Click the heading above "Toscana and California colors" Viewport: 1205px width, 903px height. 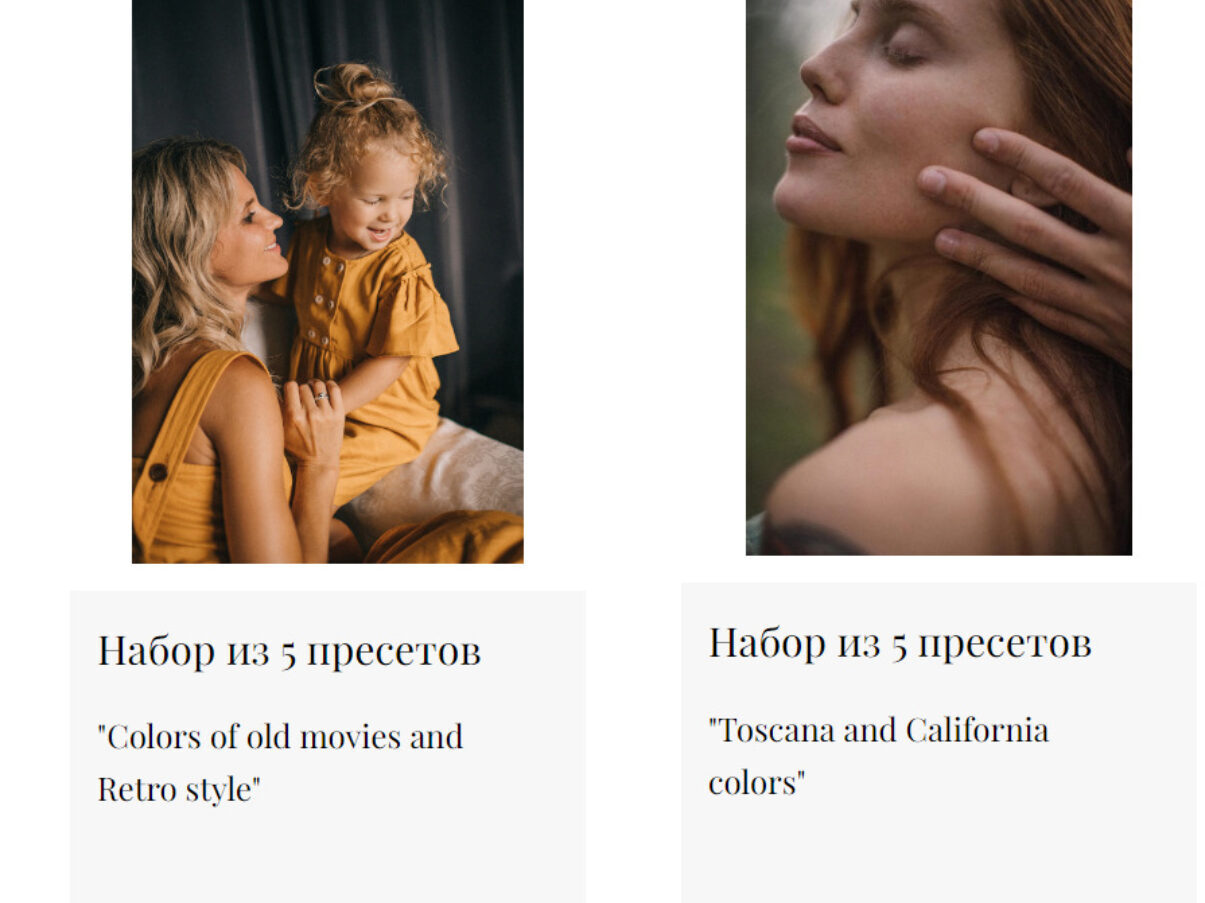point(900,642)
